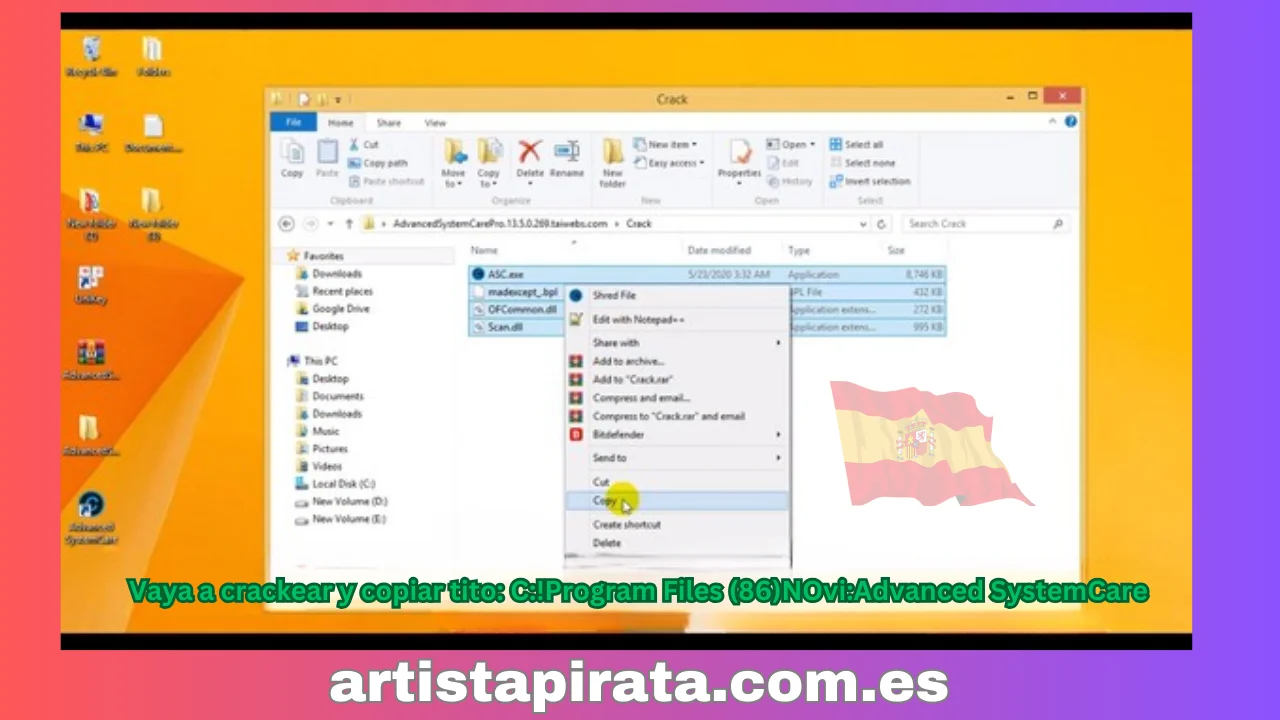Sort by the Type column header
Image resolution: width=1280 pixels, height=720 pixels.
(x=799, y=250)
